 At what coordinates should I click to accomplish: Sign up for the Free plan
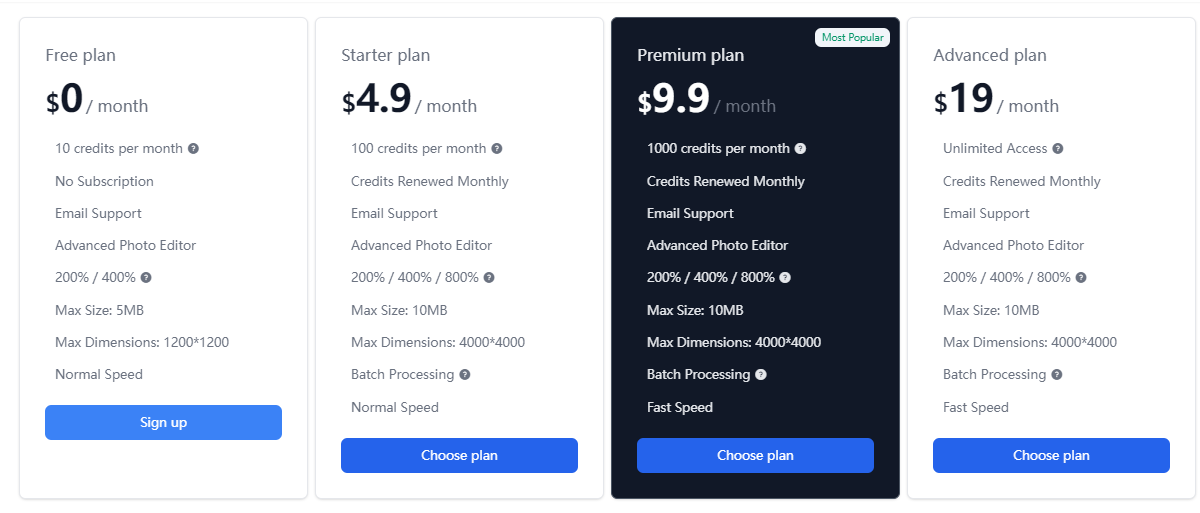[163, 422]
